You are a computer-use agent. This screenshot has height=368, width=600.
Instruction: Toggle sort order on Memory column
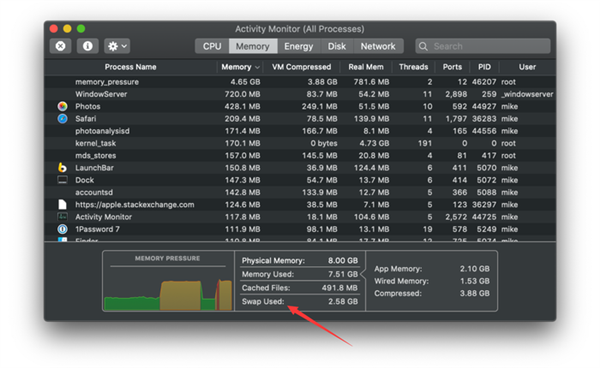click(240, 67)
